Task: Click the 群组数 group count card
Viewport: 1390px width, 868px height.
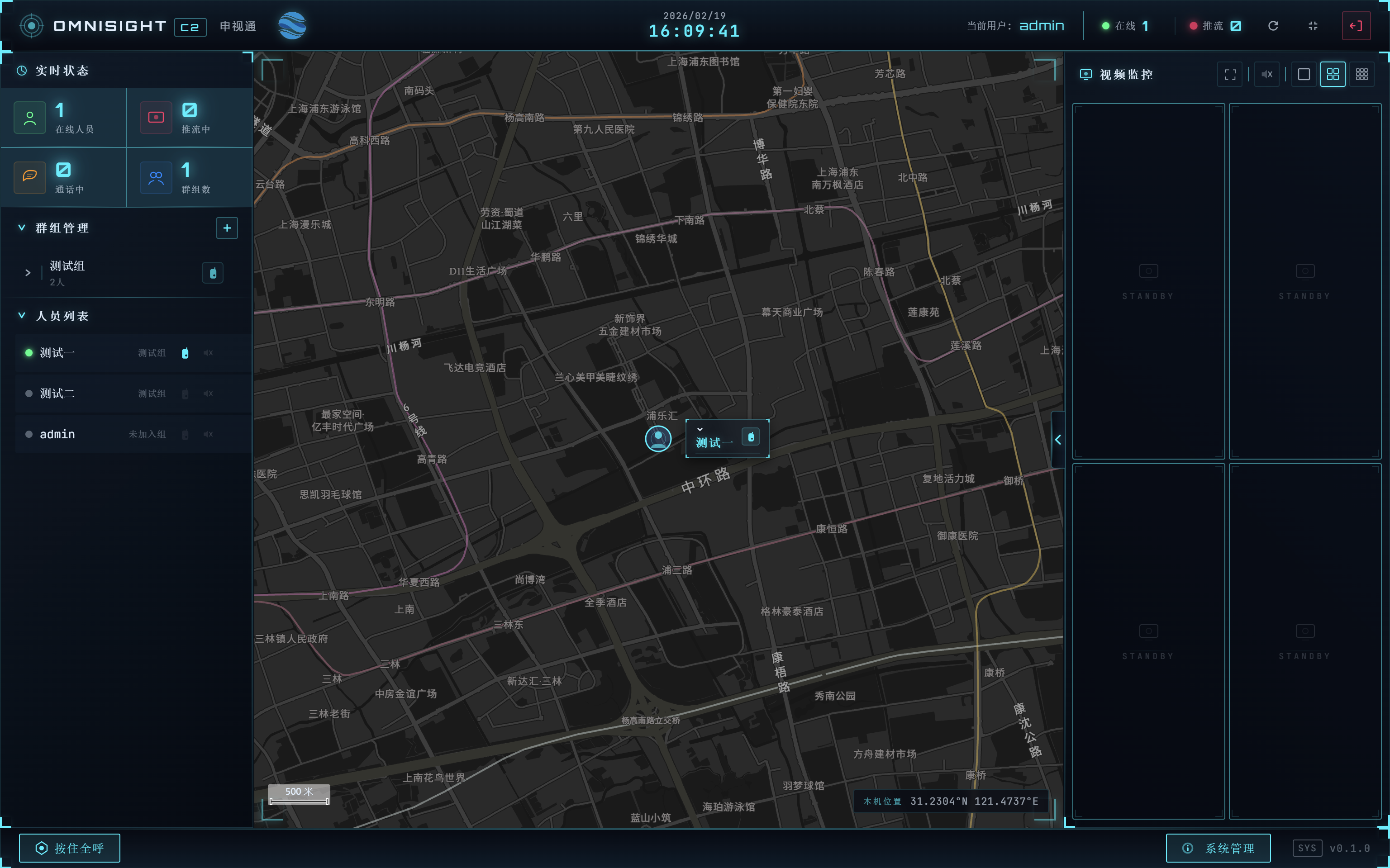Action: pos(190,177)
